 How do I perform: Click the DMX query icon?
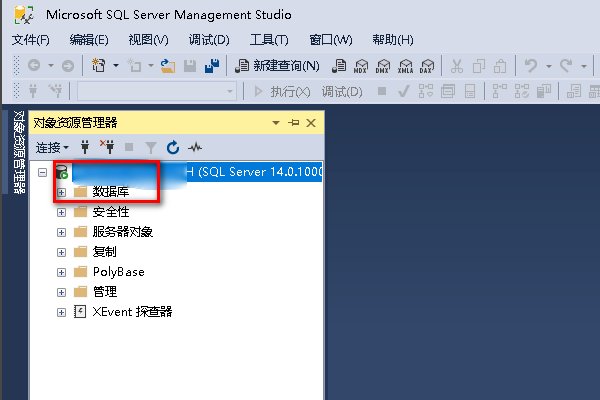[383, 66]
